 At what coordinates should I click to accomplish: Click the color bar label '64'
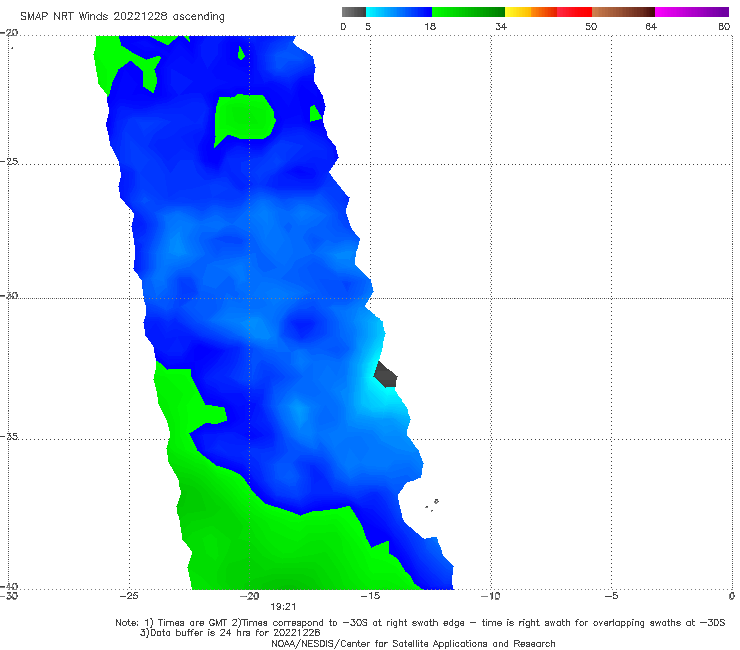(651, 27)
